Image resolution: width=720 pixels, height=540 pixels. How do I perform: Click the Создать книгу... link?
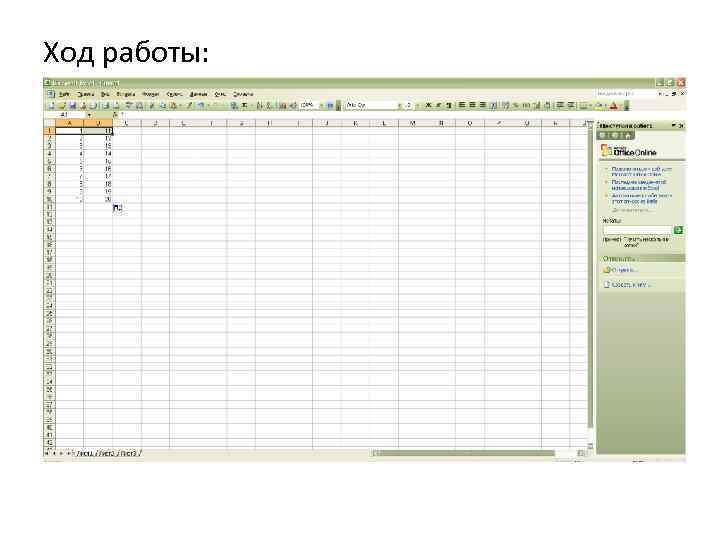coord(631,285)
